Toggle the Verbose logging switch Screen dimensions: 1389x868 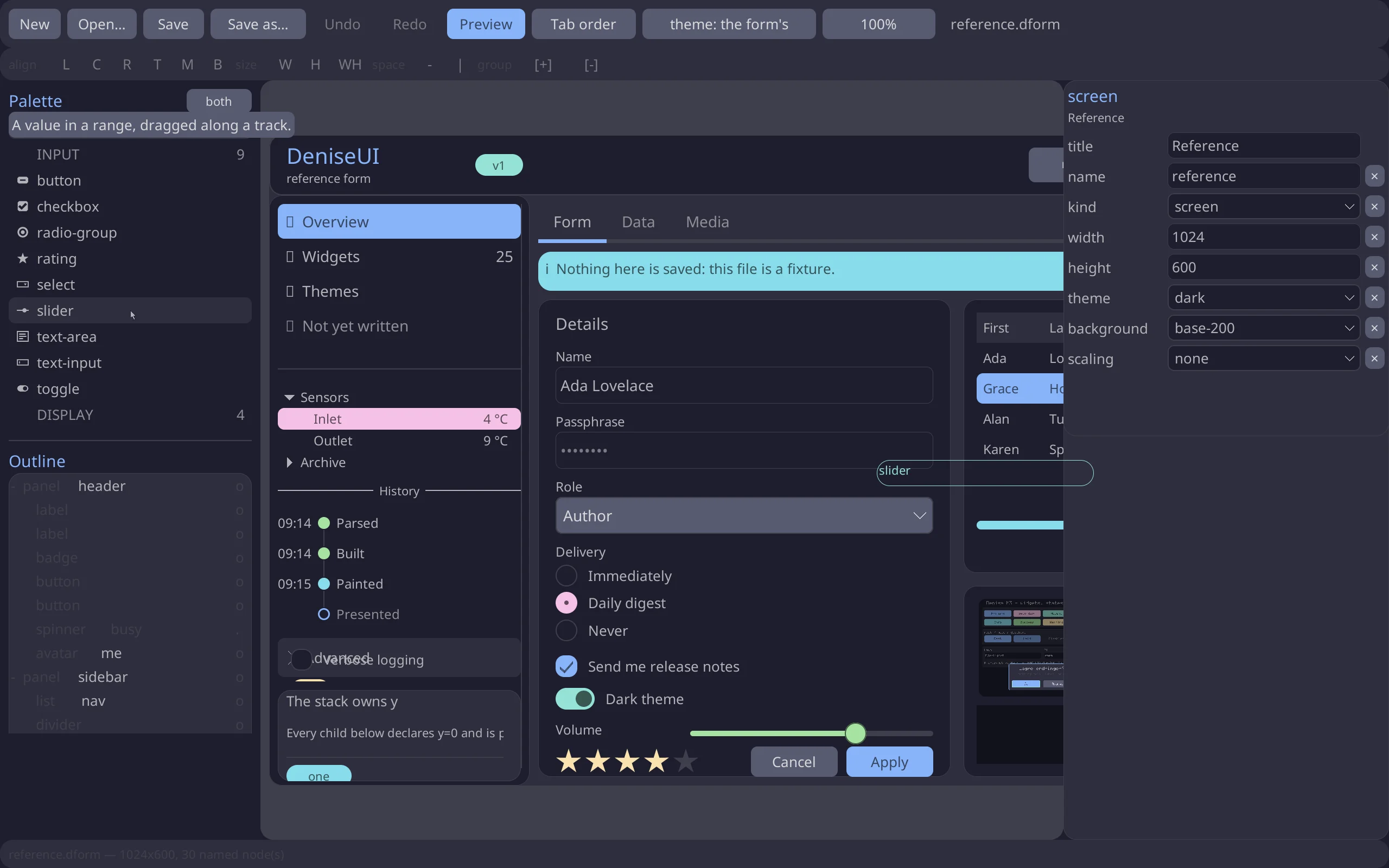coord(301,660)
